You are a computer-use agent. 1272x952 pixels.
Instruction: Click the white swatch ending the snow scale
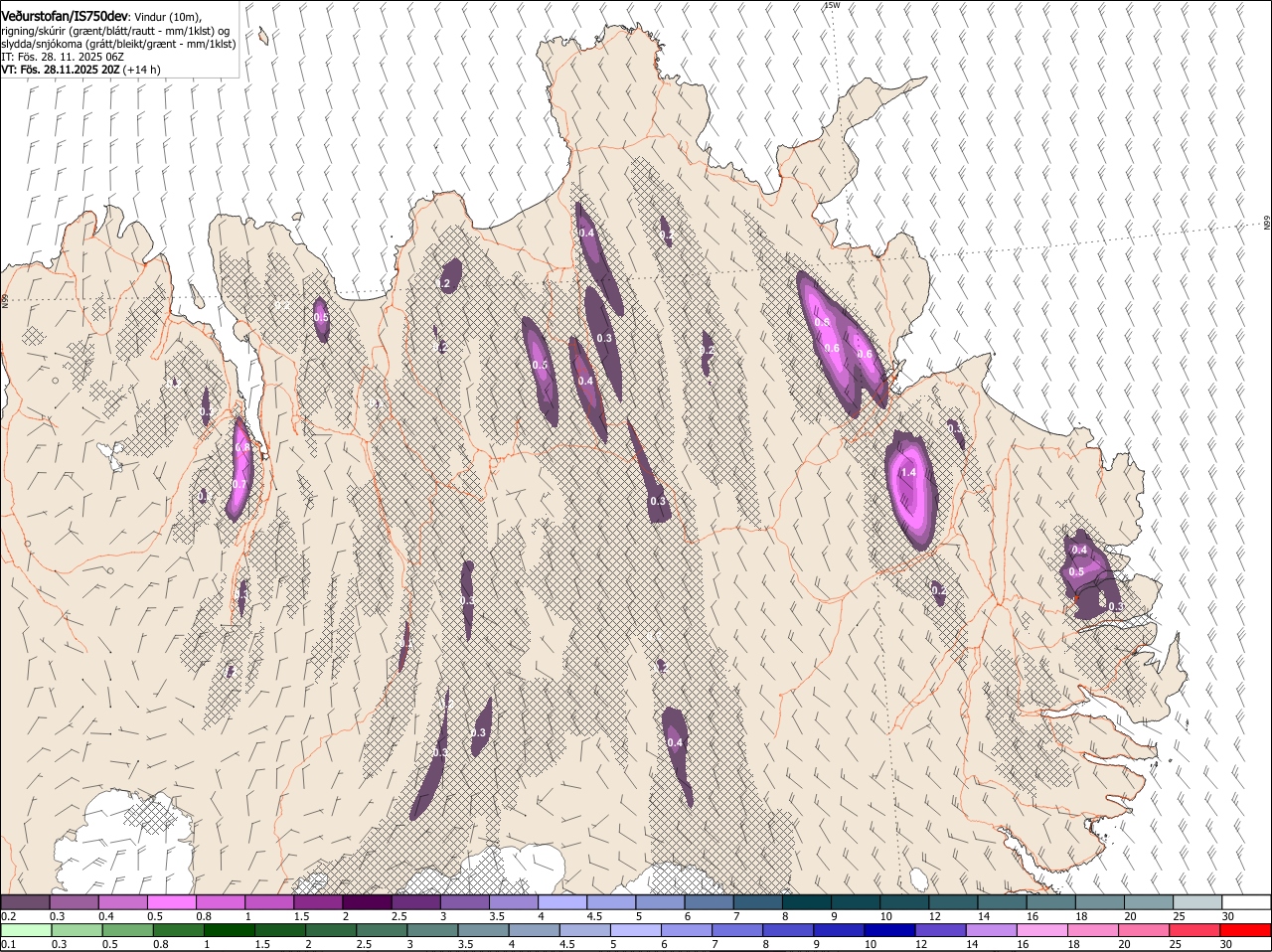pos(1246,901)
